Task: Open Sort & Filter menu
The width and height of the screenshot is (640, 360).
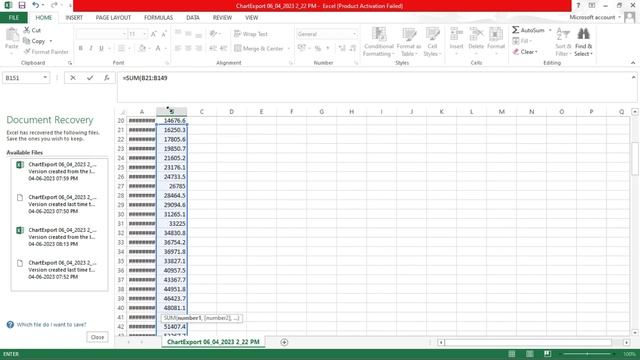Action: point(563,41)
